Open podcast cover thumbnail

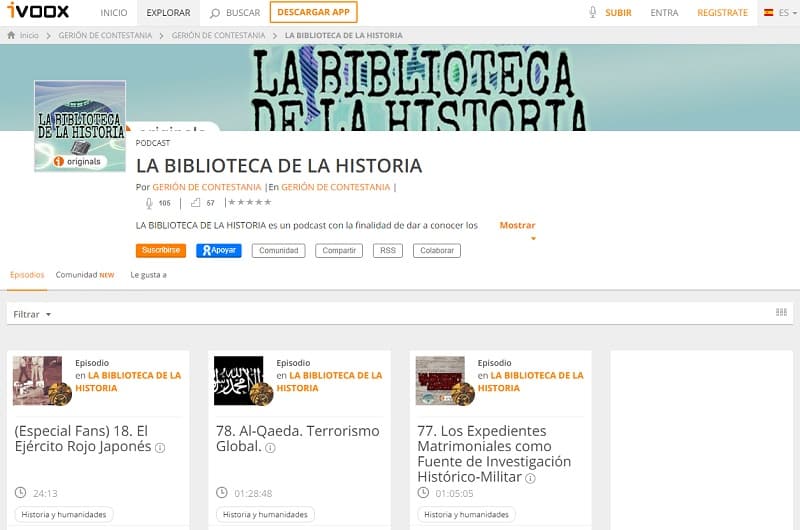tap(80, 126)
